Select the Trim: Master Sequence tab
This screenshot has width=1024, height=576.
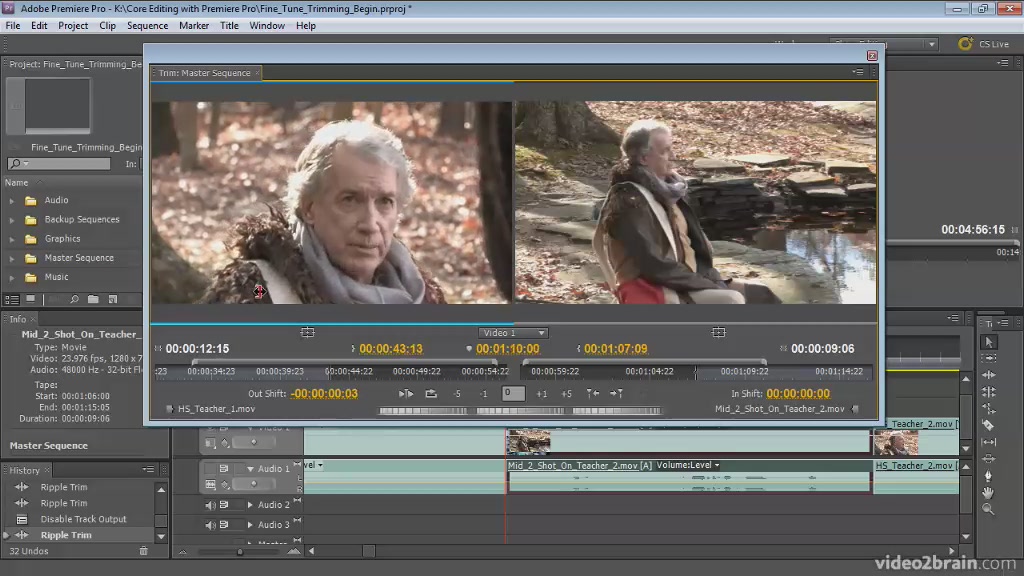(x=204, y=73)
